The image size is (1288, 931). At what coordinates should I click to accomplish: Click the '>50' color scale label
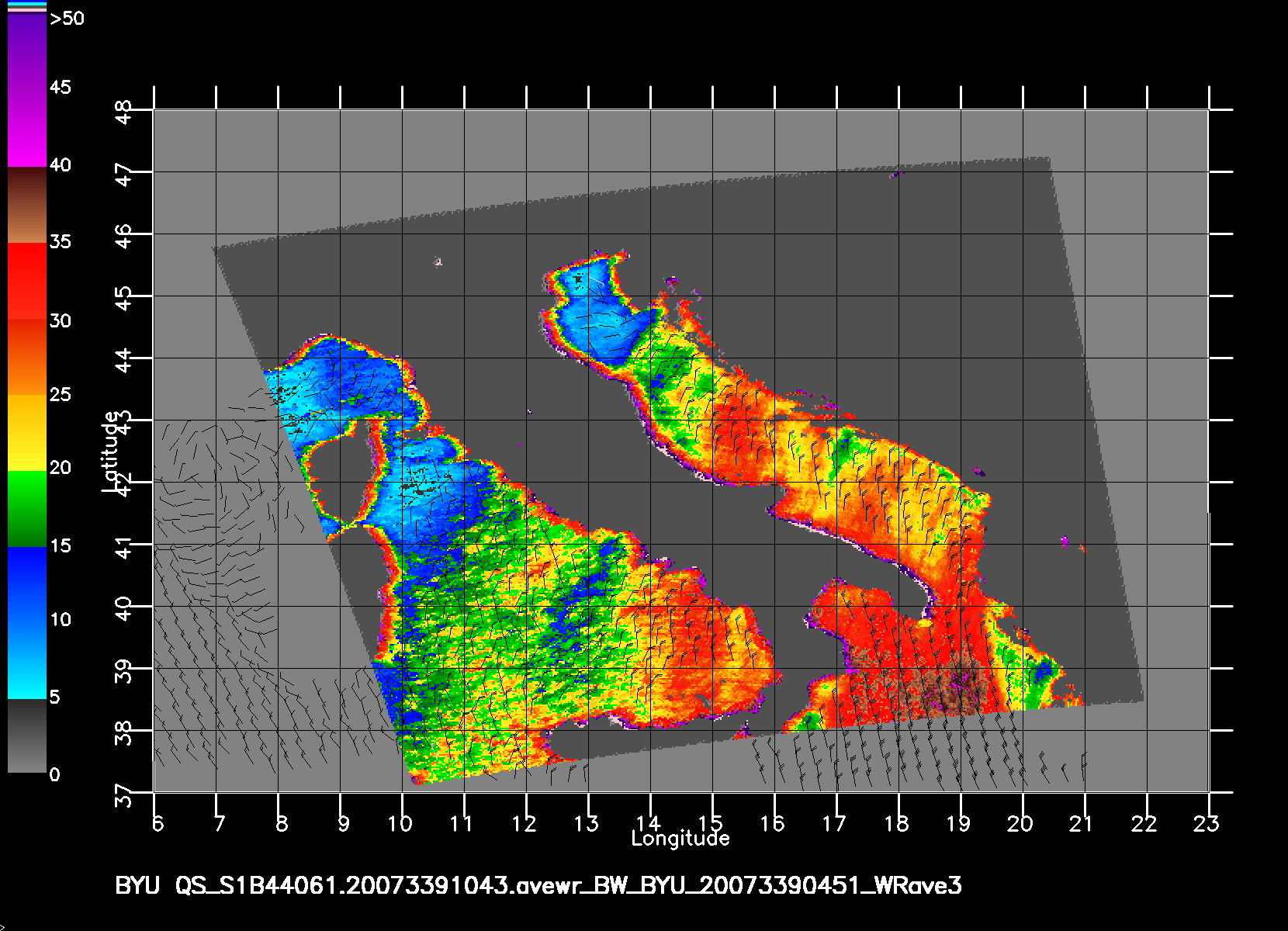coord(67,19)
